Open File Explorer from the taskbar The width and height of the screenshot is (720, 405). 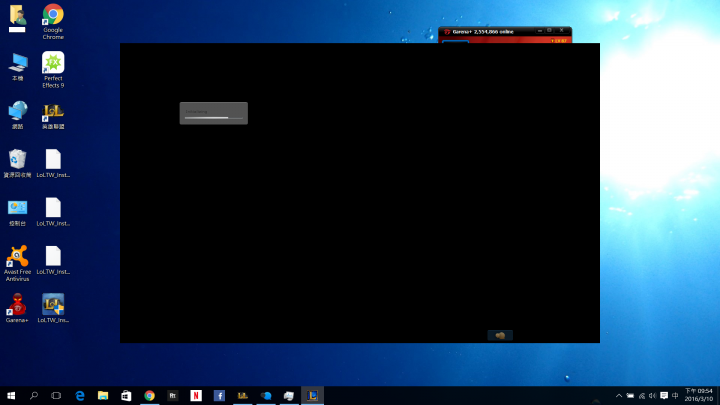tap(103, 395)
